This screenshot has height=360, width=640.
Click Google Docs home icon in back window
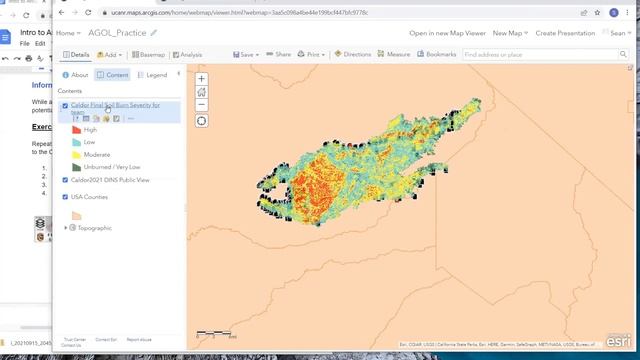pyautogui.click(x=5, y=38)
